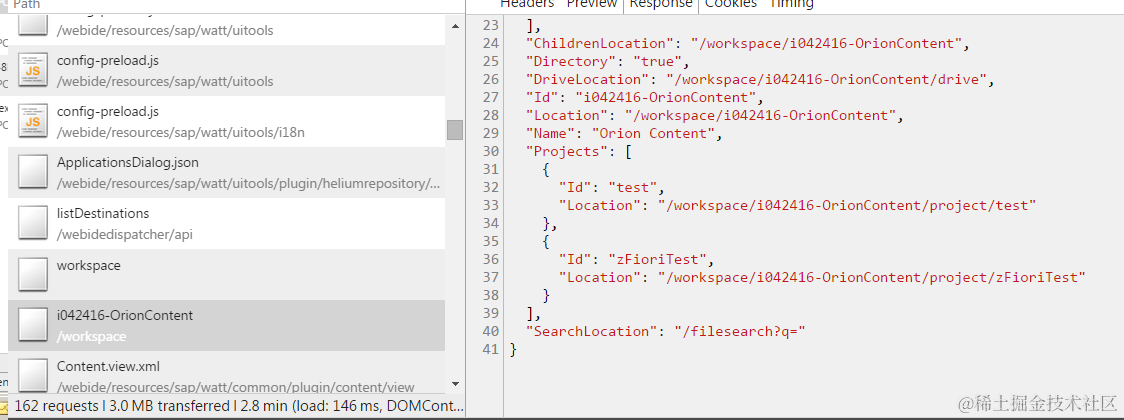1124x420 pixels.
Task: Click the file icon beside listDestinations
Action: [32, 224]
